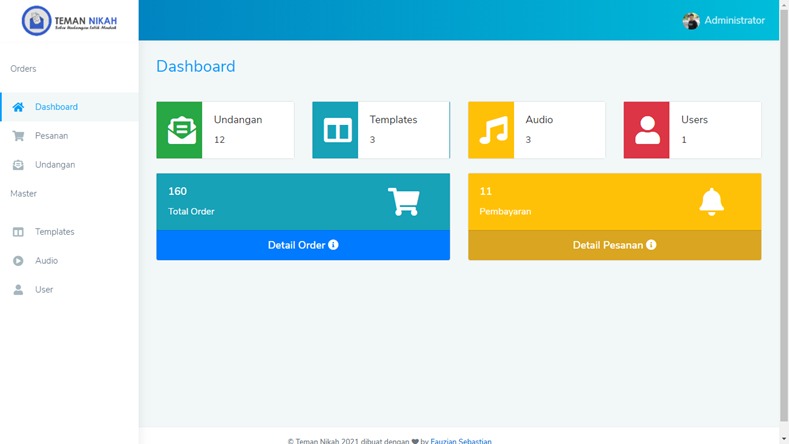This screenshot has width=789, height=444.
Task: Click the vertical page scrollbar
Action: pos(783,200)
